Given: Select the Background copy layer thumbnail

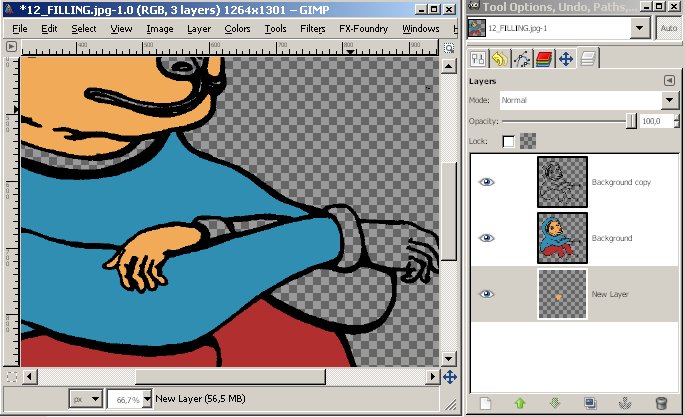Looking at the screenshot, I should tap(562, 182).
